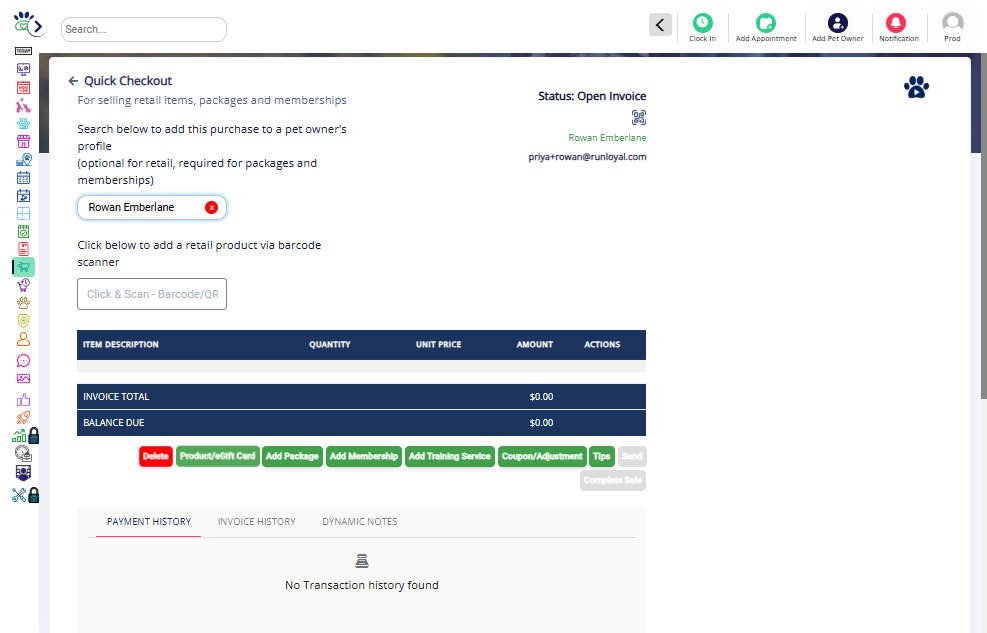
Task: Open the dark blue calendar grid icon
Action: click(23, 178)
